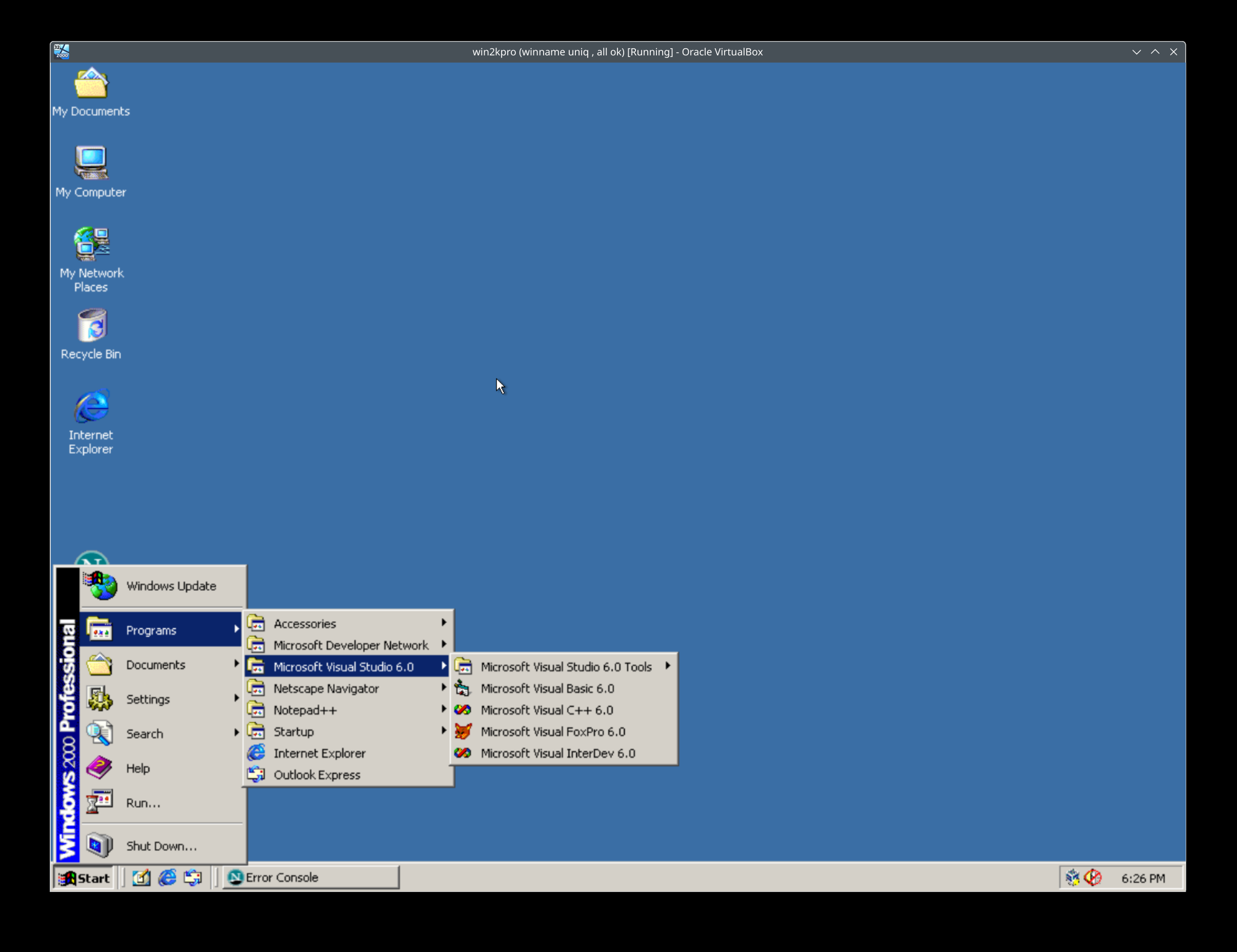
Task: Open My Documents desktop icon
Action: pos(91,92)
